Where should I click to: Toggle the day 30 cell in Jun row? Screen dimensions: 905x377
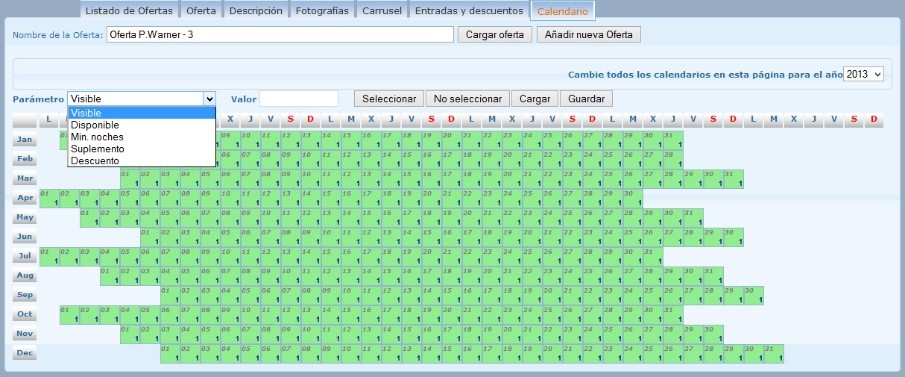coord(734,237)
